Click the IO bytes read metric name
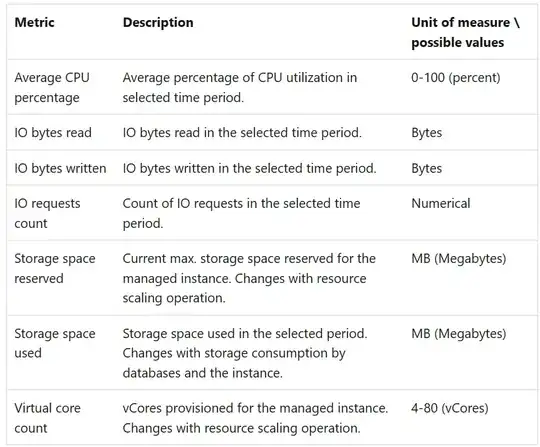Image resolution: width=540 pixels, height=447 pixels. [53, 133]
